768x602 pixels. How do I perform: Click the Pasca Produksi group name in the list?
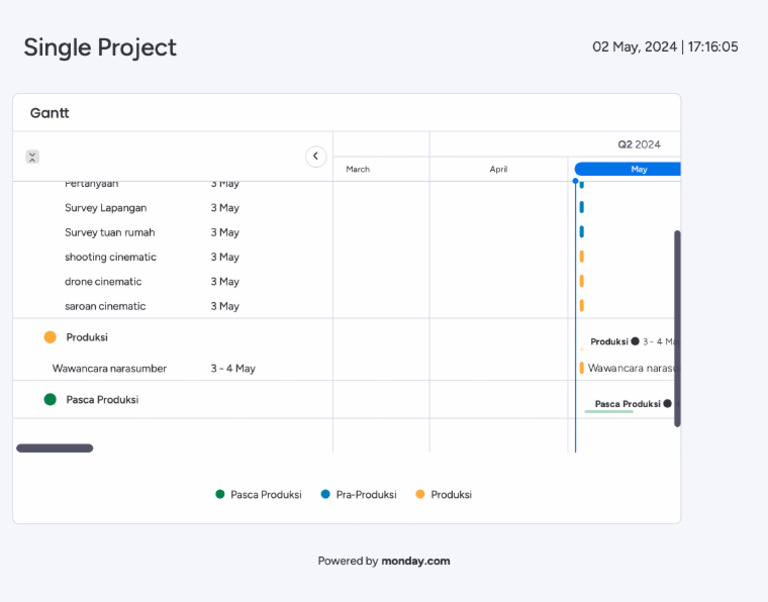pos(102,400)
